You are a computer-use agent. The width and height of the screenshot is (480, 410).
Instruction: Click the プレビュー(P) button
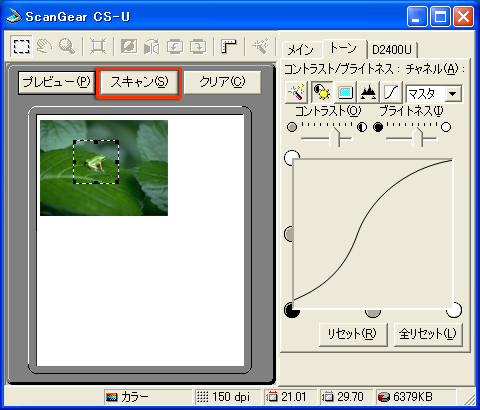click(57, 82)
